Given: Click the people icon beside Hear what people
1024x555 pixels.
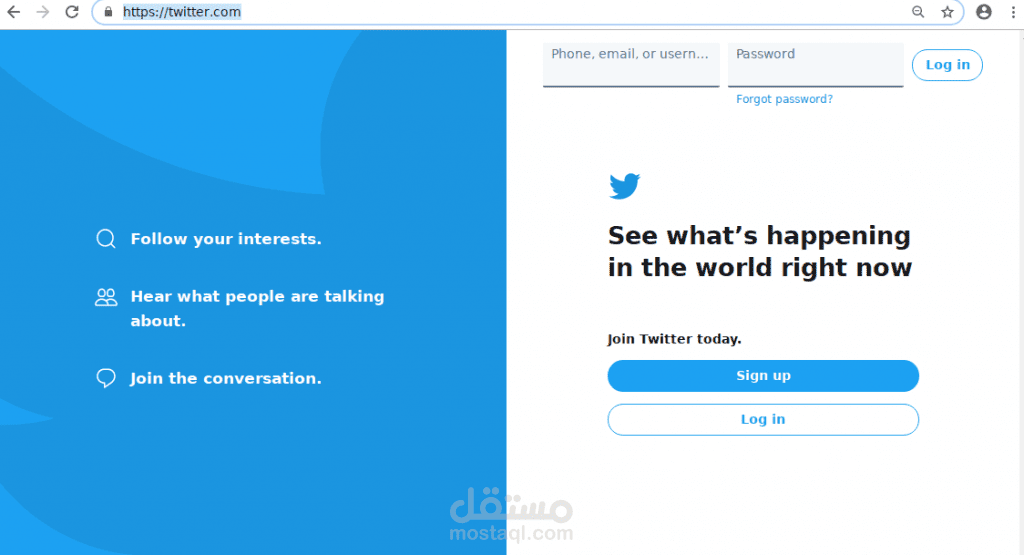Looking at the screenshot, I should (106, 297).
